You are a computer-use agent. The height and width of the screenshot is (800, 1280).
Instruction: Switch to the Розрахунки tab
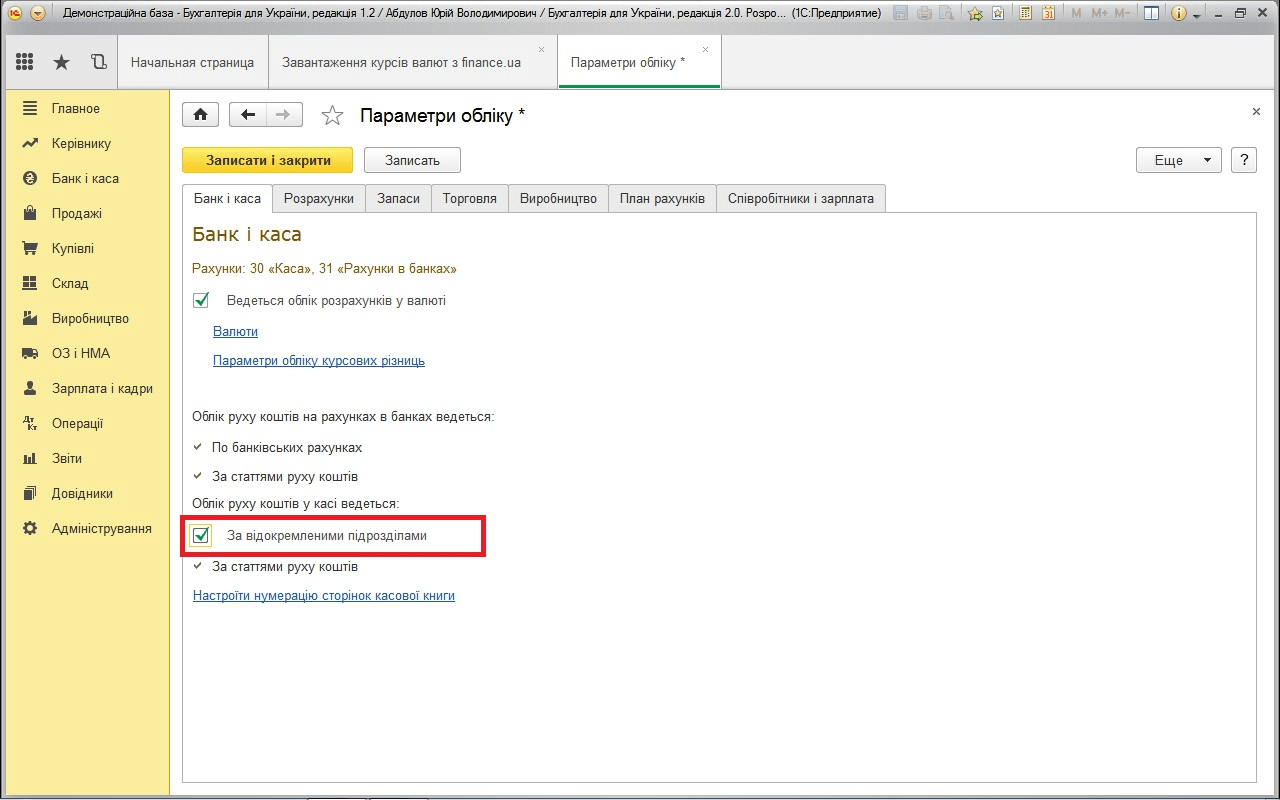click(318, 198)
